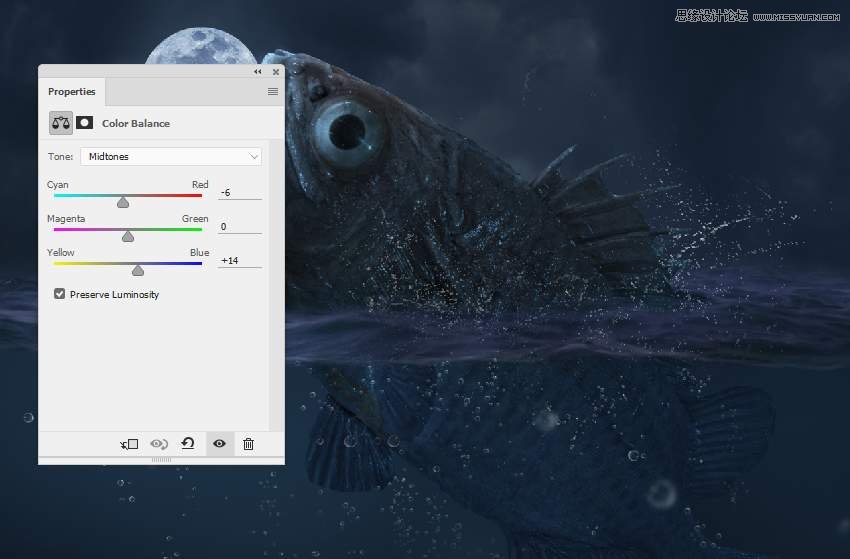Click the Cyan-Red slider handle

tap(123, 202)
